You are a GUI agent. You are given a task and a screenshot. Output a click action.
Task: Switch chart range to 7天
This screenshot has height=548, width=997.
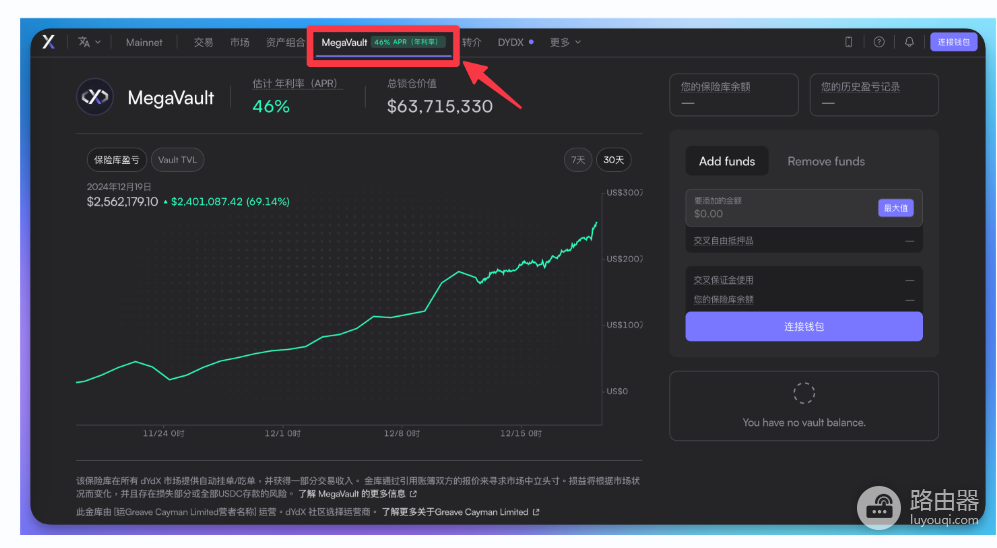pos(577,160)
